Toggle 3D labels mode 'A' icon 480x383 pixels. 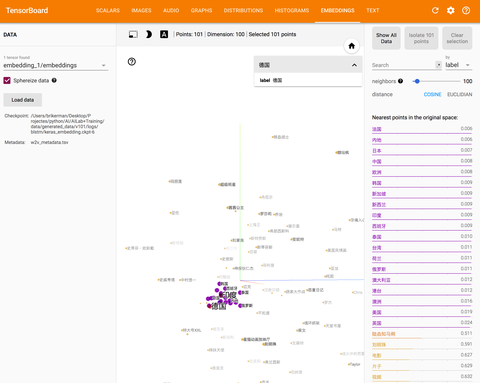click(x=164, y=34)
